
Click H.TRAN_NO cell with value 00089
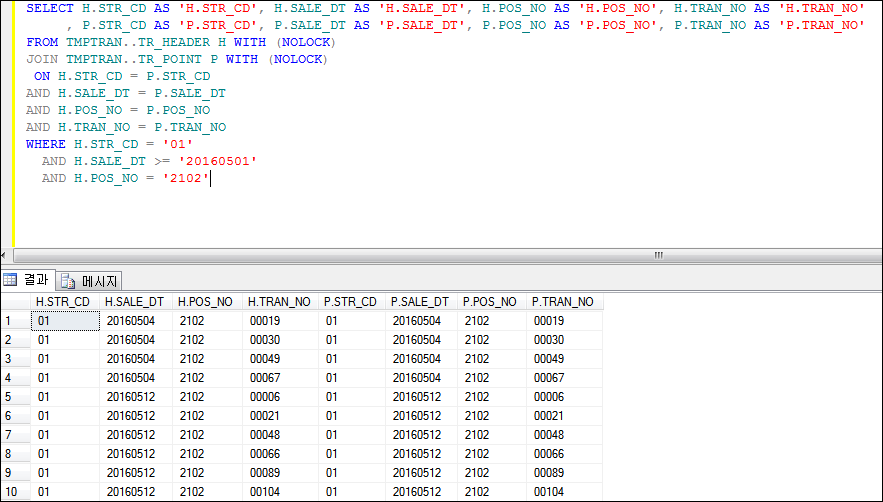pos(280,473)
